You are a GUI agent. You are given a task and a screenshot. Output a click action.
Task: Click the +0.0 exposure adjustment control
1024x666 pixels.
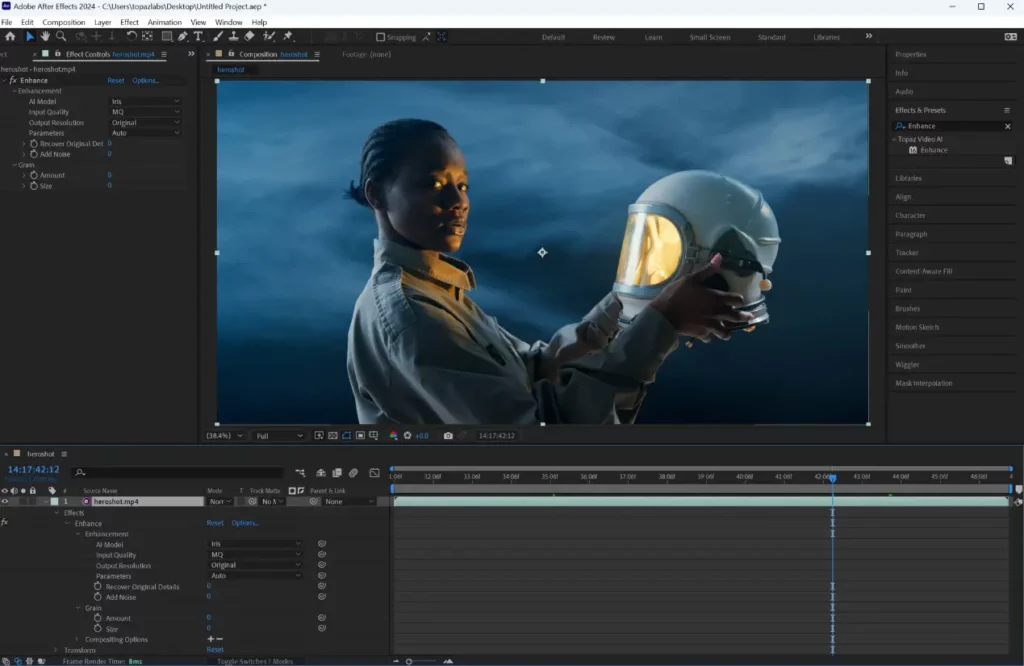(422, 435)
